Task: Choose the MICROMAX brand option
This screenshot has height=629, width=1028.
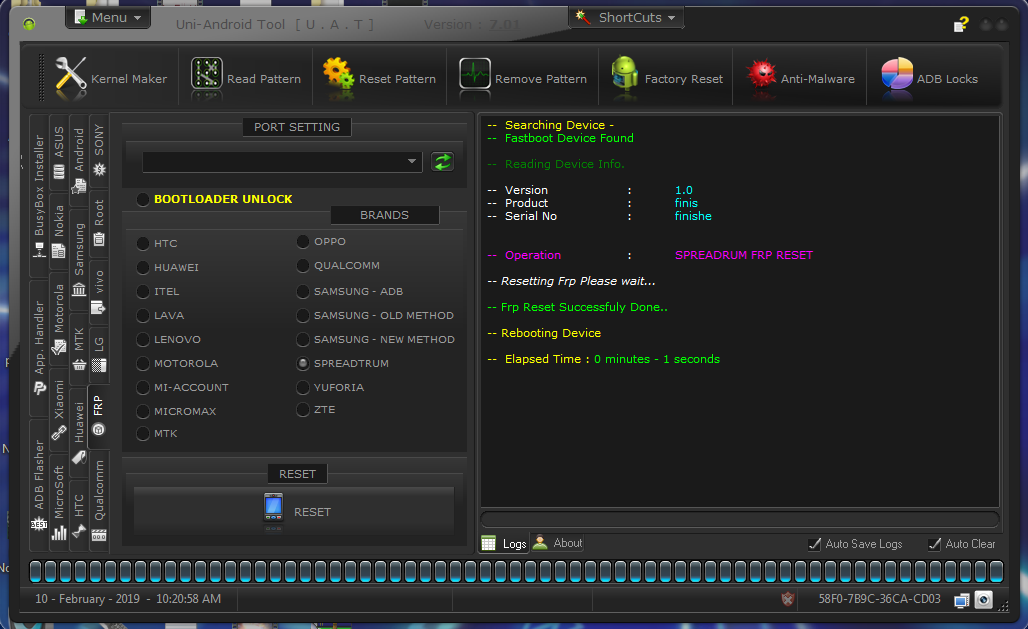Action: pyautogui.click(x=176, y=411)
